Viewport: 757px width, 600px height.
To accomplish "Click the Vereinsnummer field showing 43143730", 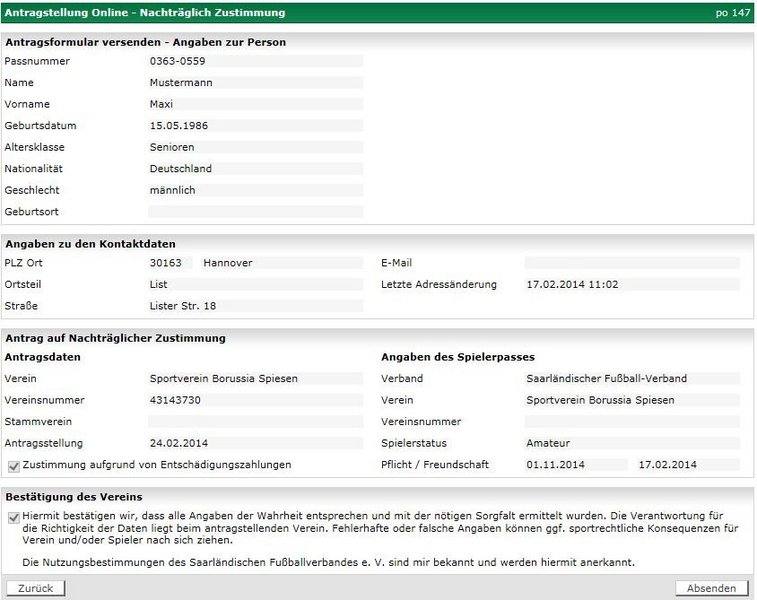I will pyautogui.click(x=255, y=400).
